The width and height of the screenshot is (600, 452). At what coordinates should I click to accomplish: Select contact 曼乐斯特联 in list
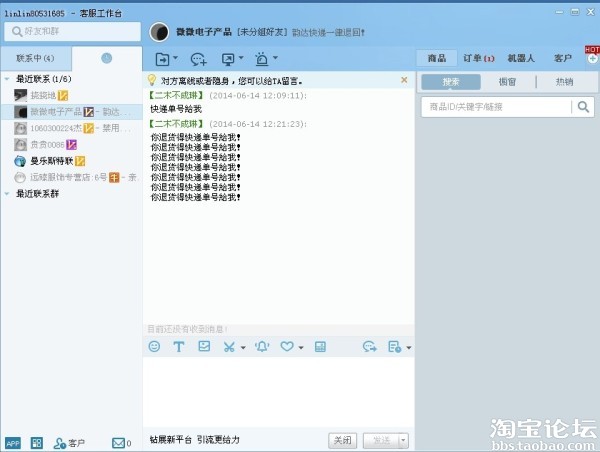pyautogui.click(x=72, y=161)
